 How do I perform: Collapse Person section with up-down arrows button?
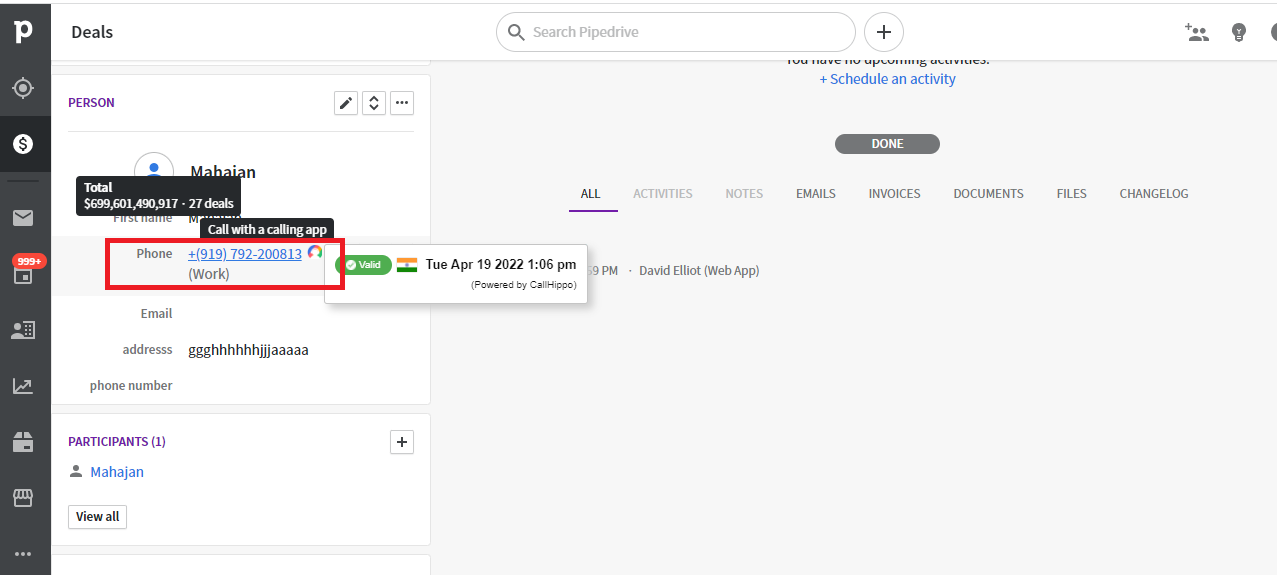(374, 103)
